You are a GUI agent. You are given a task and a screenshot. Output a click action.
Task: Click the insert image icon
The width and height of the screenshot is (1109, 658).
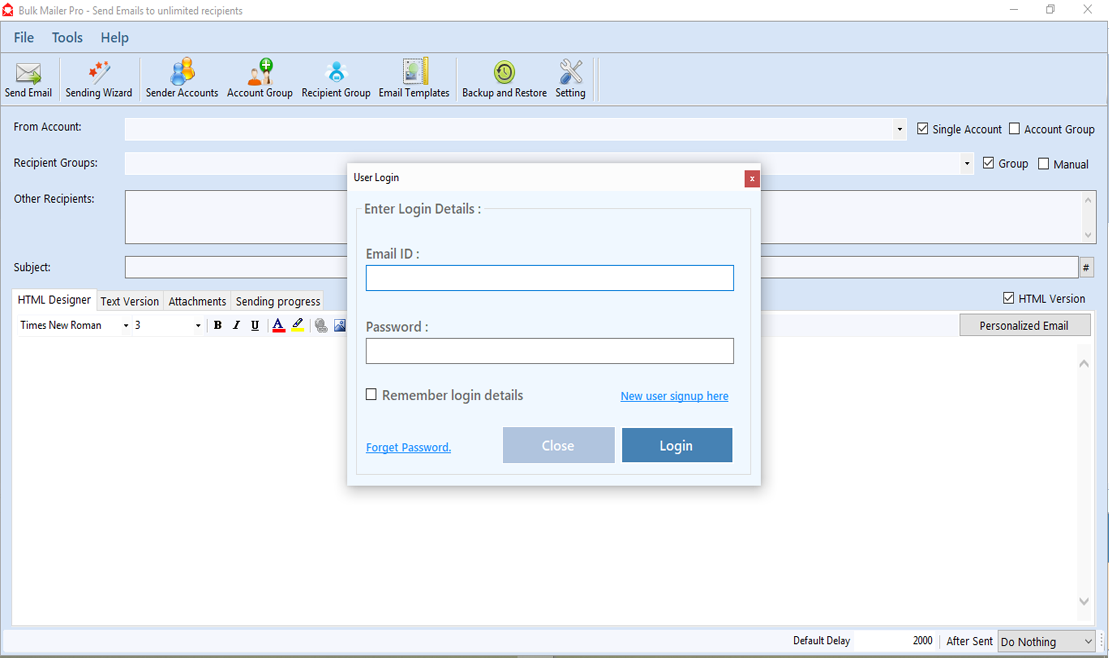(x=340, y=325)
